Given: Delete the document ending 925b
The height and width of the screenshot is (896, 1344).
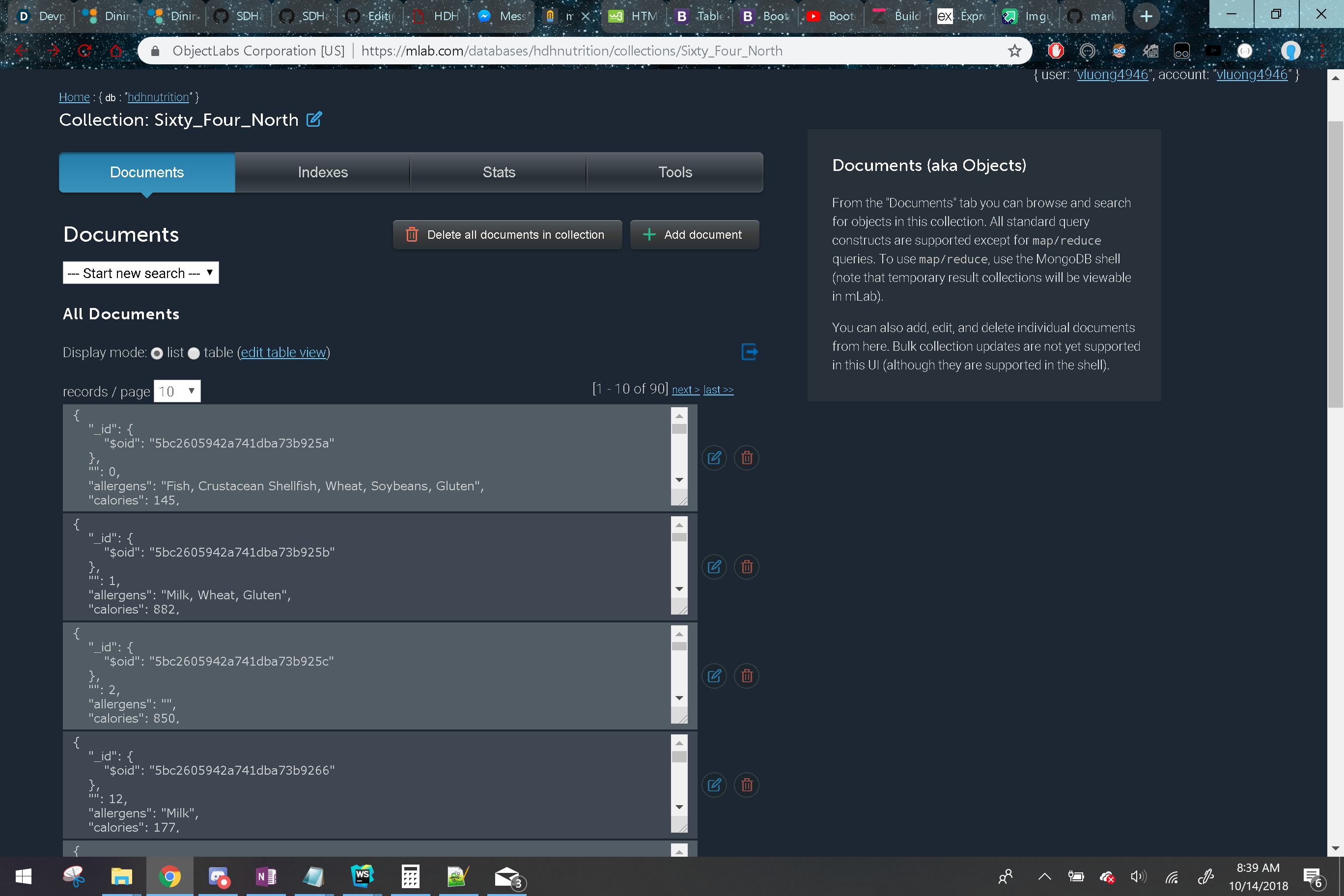Looking at the screenshot, I should point(746,567).
